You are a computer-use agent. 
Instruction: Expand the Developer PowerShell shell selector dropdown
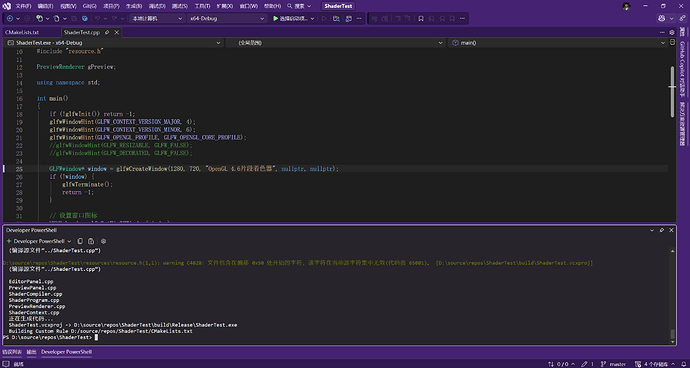click(69, 241)
